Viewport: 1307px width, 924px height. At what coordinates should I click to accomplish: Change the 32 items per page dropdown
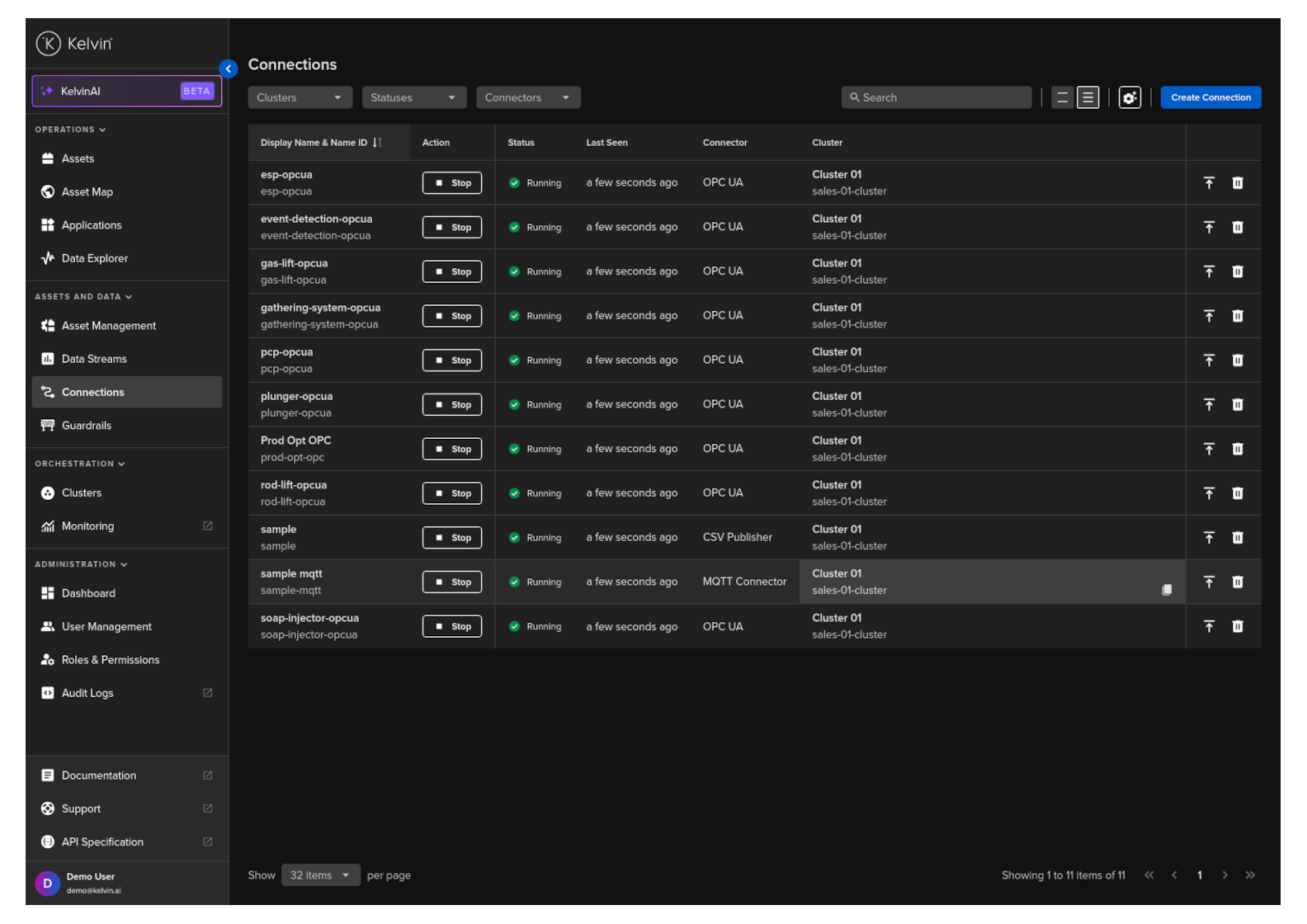tap(320, 875)
